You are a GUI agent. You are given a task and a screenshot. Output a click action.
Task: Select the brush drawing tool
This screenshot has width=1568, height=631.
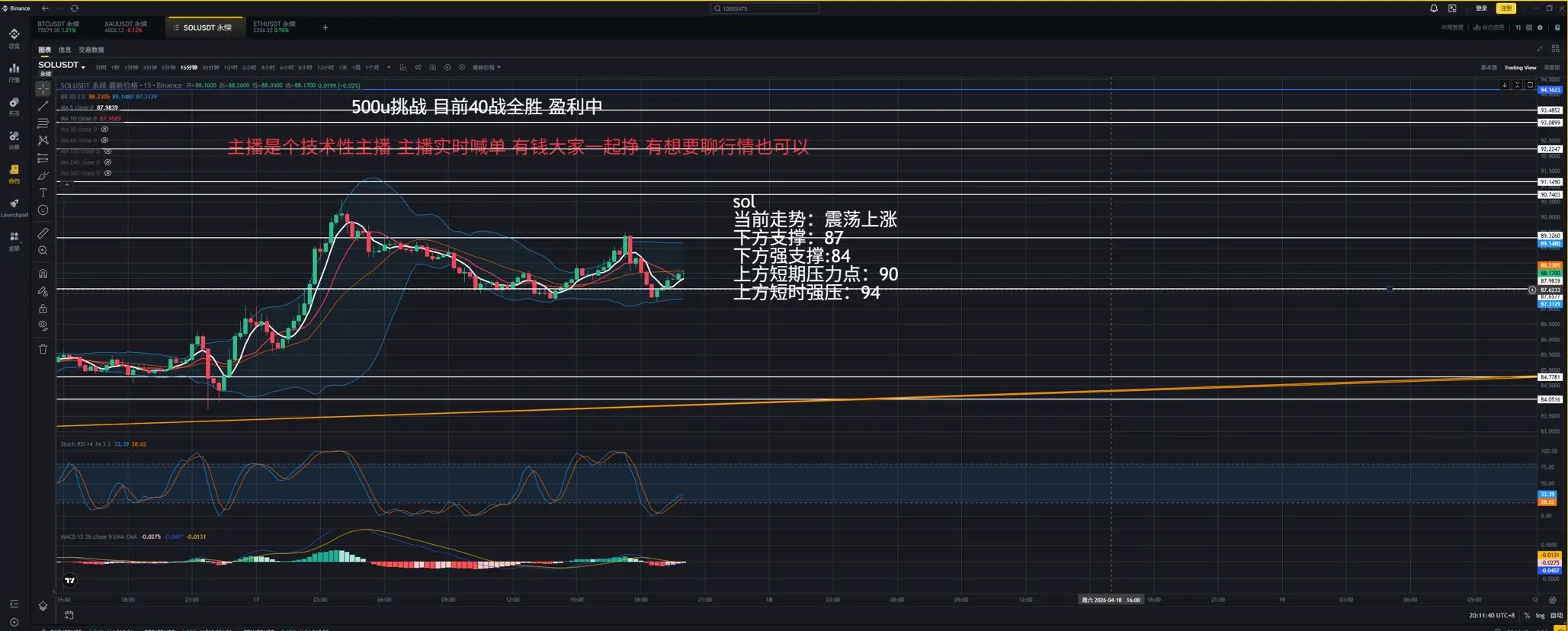pos(43,176)
